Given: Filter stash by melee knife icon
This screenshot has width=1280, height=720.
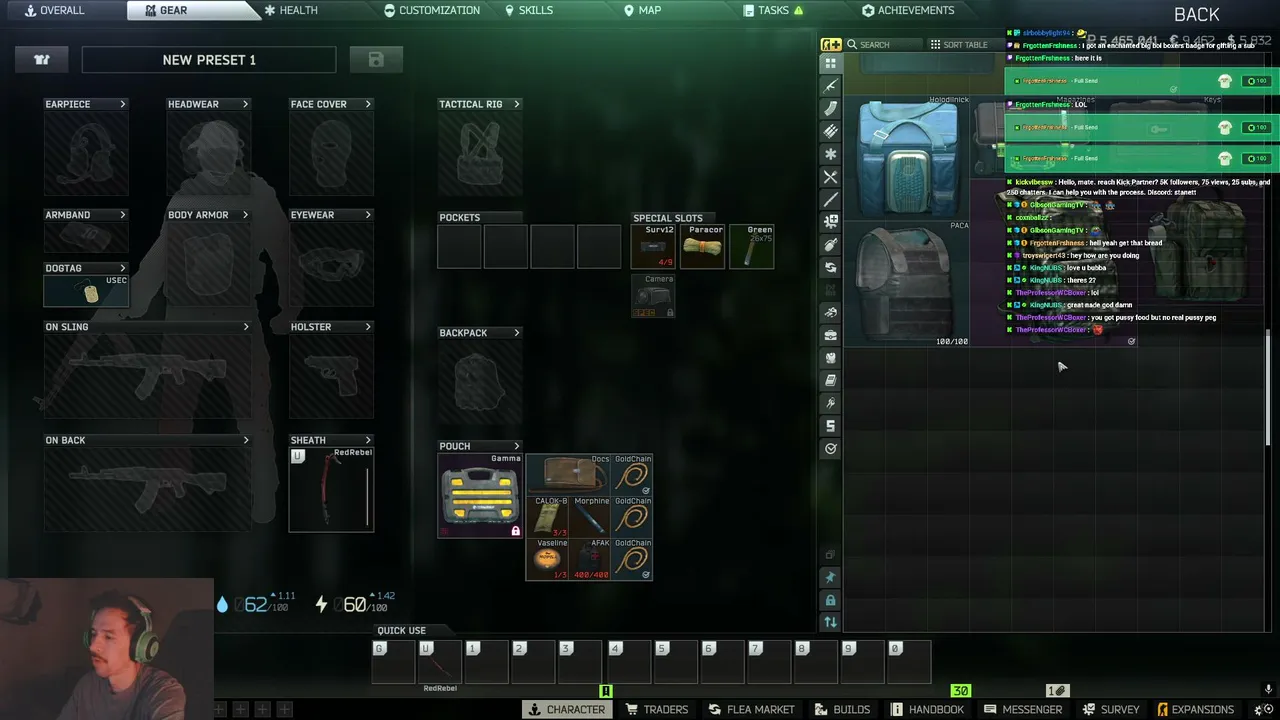Looking at the screenshot, I should point(830,200).
